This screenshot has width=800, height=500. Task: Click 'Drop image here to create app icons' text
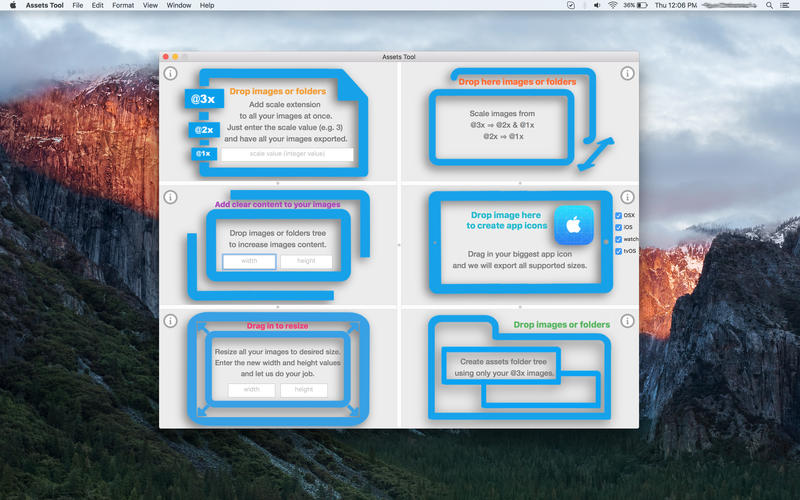click(506, 220)
